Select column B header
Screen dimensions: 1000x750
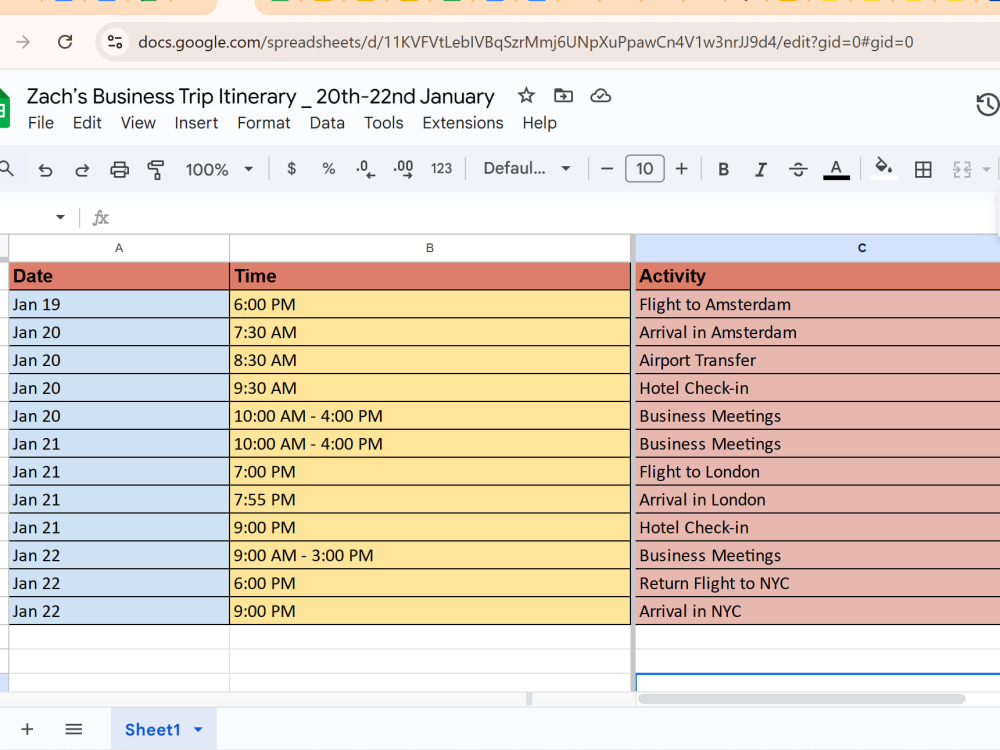click(x=430, y=248)
